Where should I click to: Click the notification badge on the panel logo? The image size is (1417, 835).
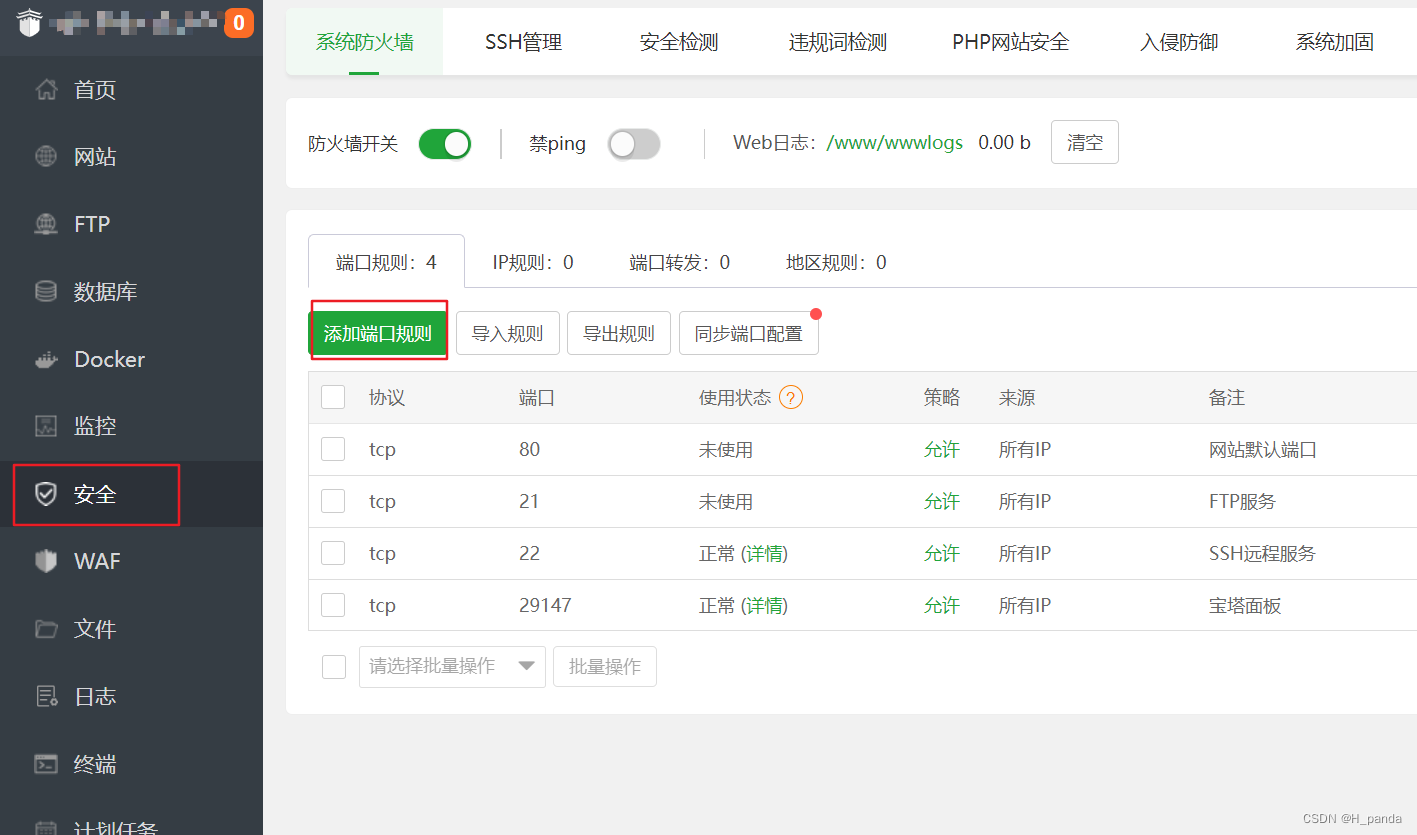(x=240, y=20)
